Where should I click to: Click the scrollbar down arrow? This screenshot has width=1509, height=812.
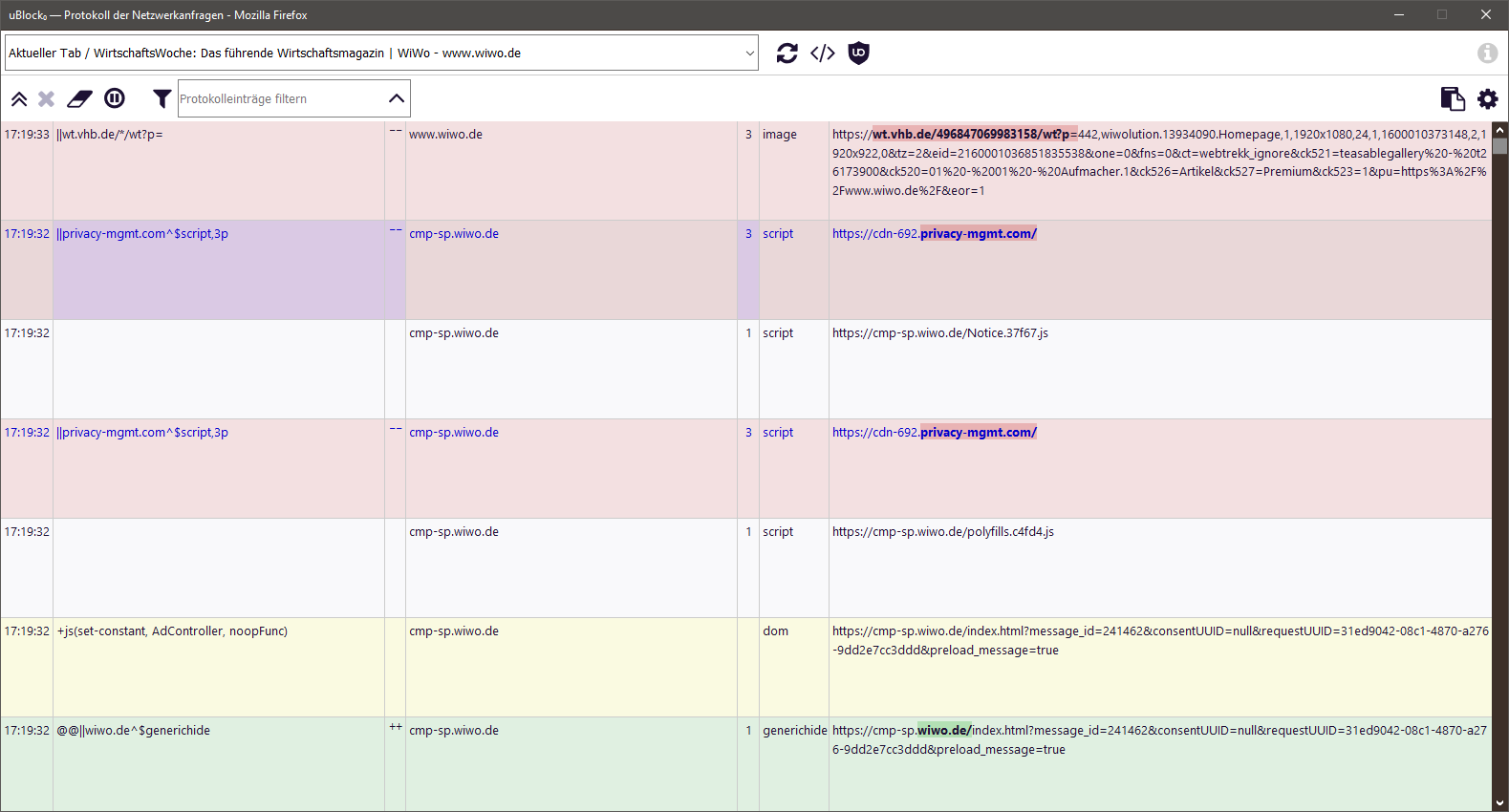1499,803
